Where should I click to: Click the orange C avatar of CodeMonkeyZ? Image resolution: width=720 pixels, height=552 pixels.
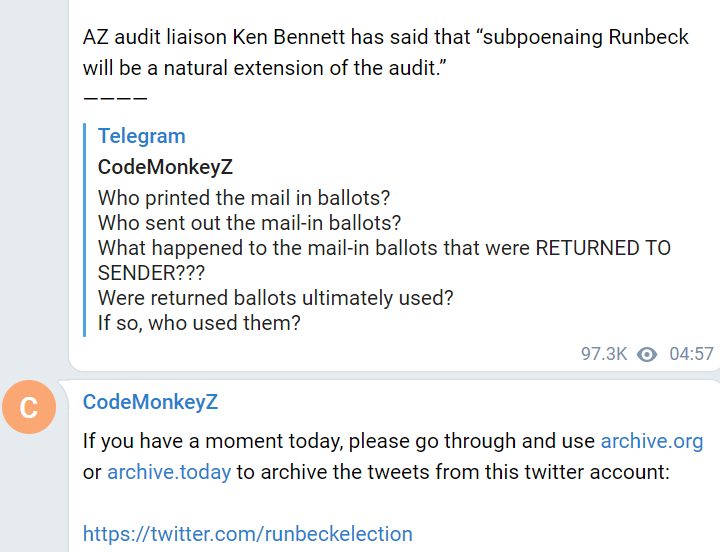[x=29, y=407]
